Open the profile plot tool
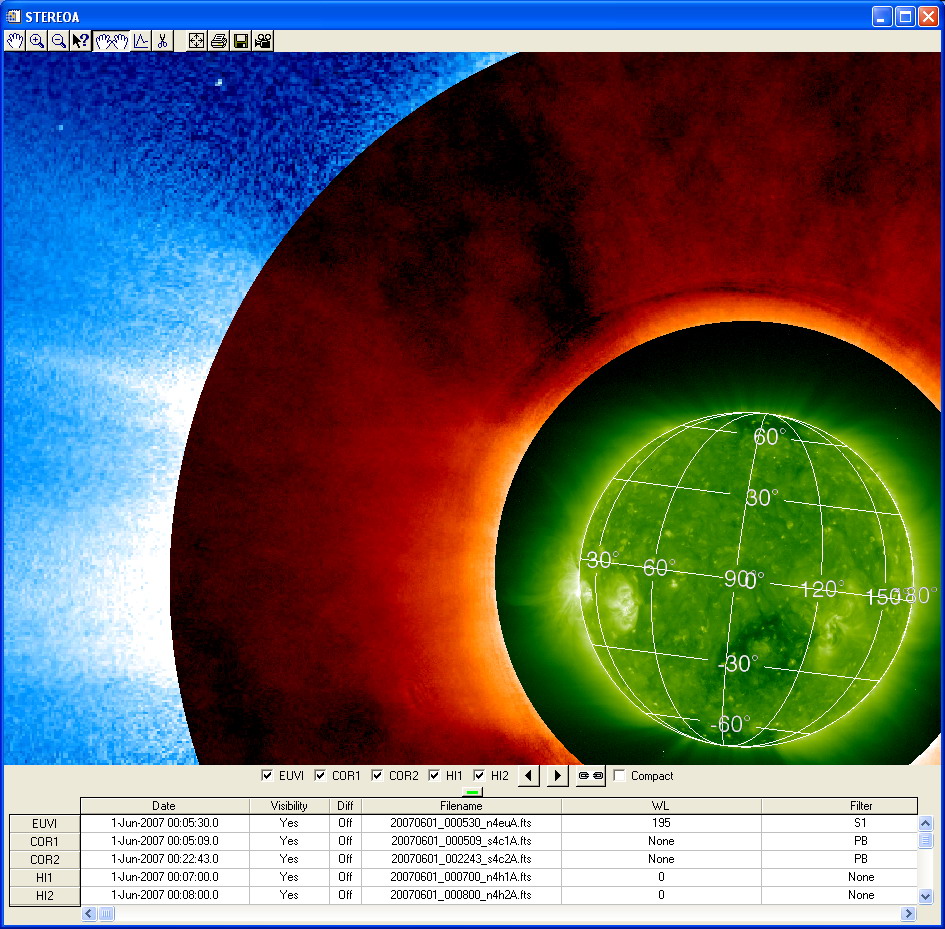Image resolution: width=945 pixels, height=929 pixels. pos(141,41)
